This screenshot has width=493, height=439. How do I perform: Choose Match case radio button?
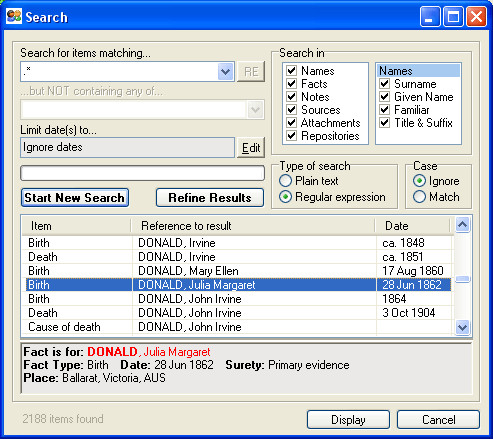(419, 197)
